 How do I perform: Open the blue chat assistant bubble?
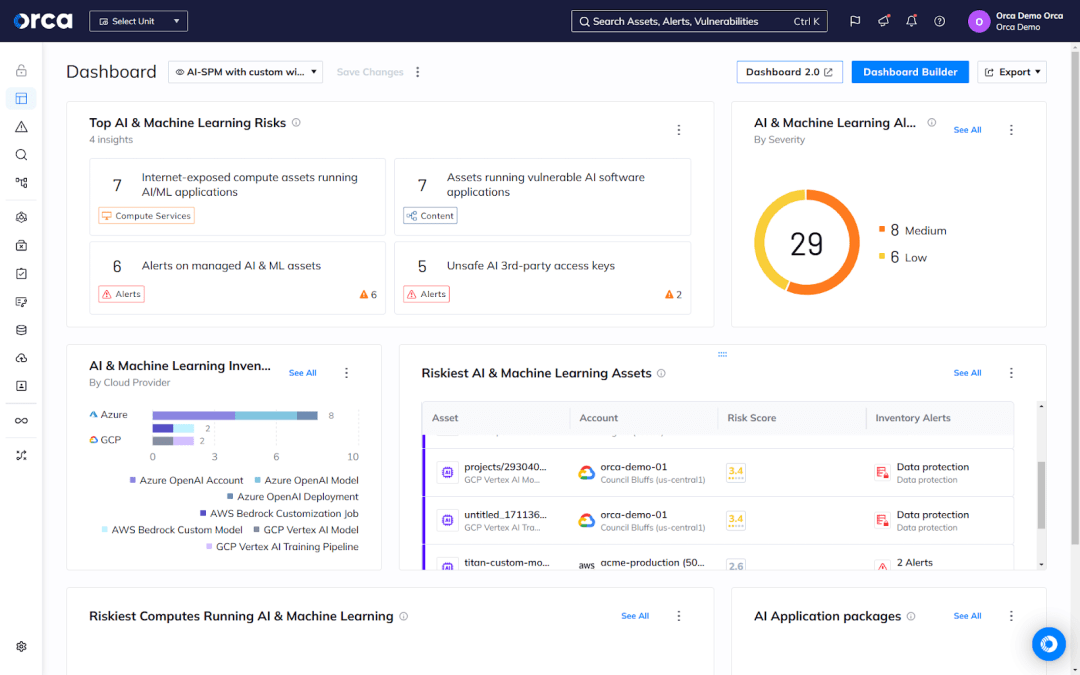[1048, 644]
